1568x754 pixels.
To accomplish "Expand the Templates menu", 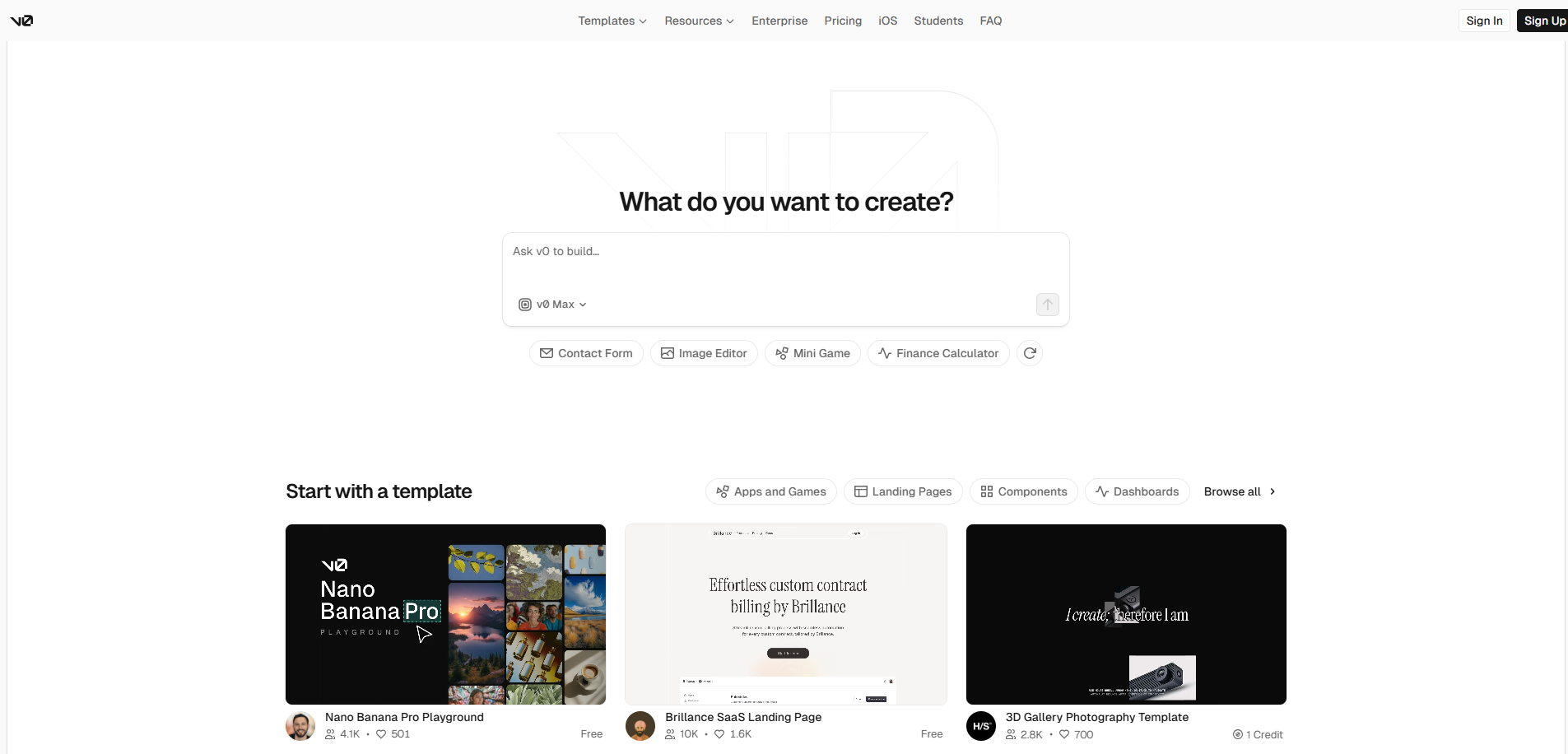I will point(612,21).
